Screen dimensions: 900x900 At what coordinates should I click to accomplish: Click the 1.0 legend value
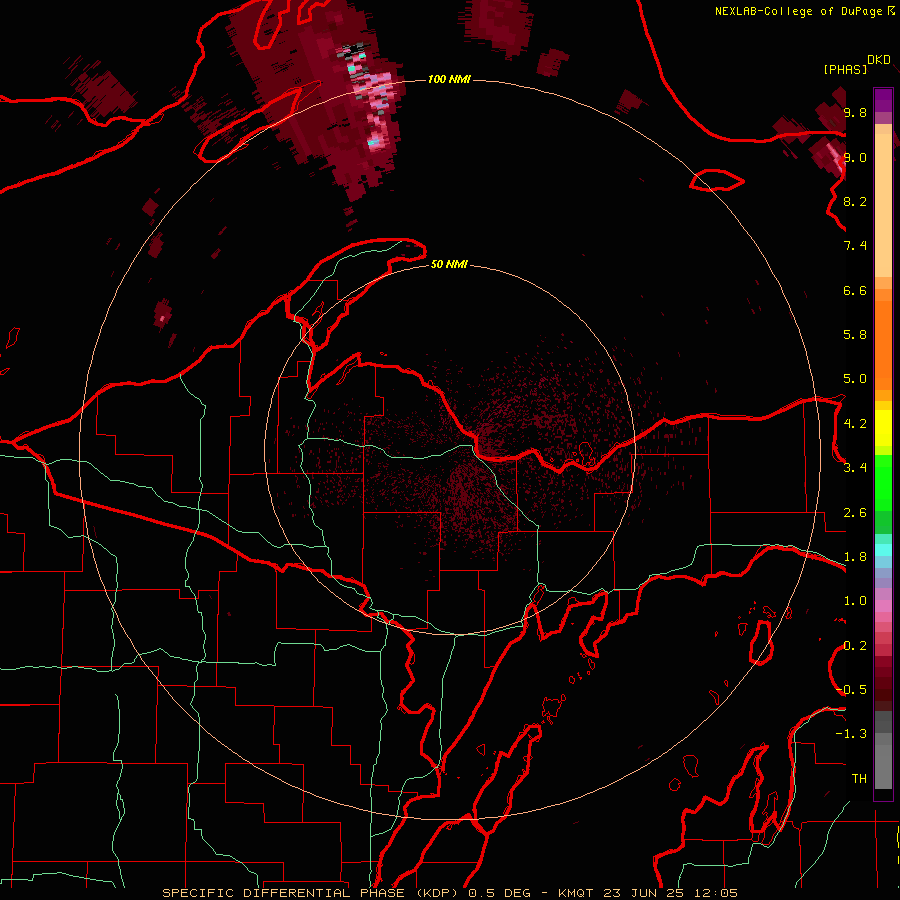(855, 601)
